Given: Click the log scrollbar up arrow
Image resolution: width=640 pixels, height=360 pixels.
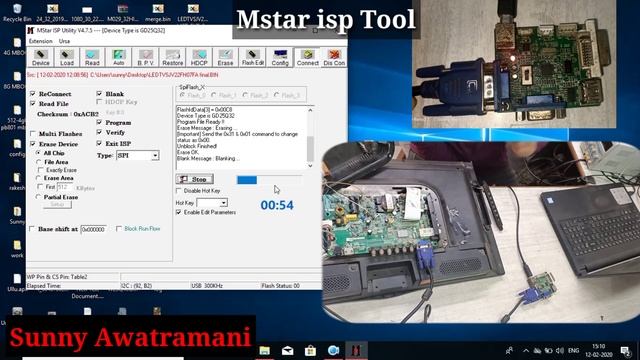Looking at the screenshot, I should (310, 110).
